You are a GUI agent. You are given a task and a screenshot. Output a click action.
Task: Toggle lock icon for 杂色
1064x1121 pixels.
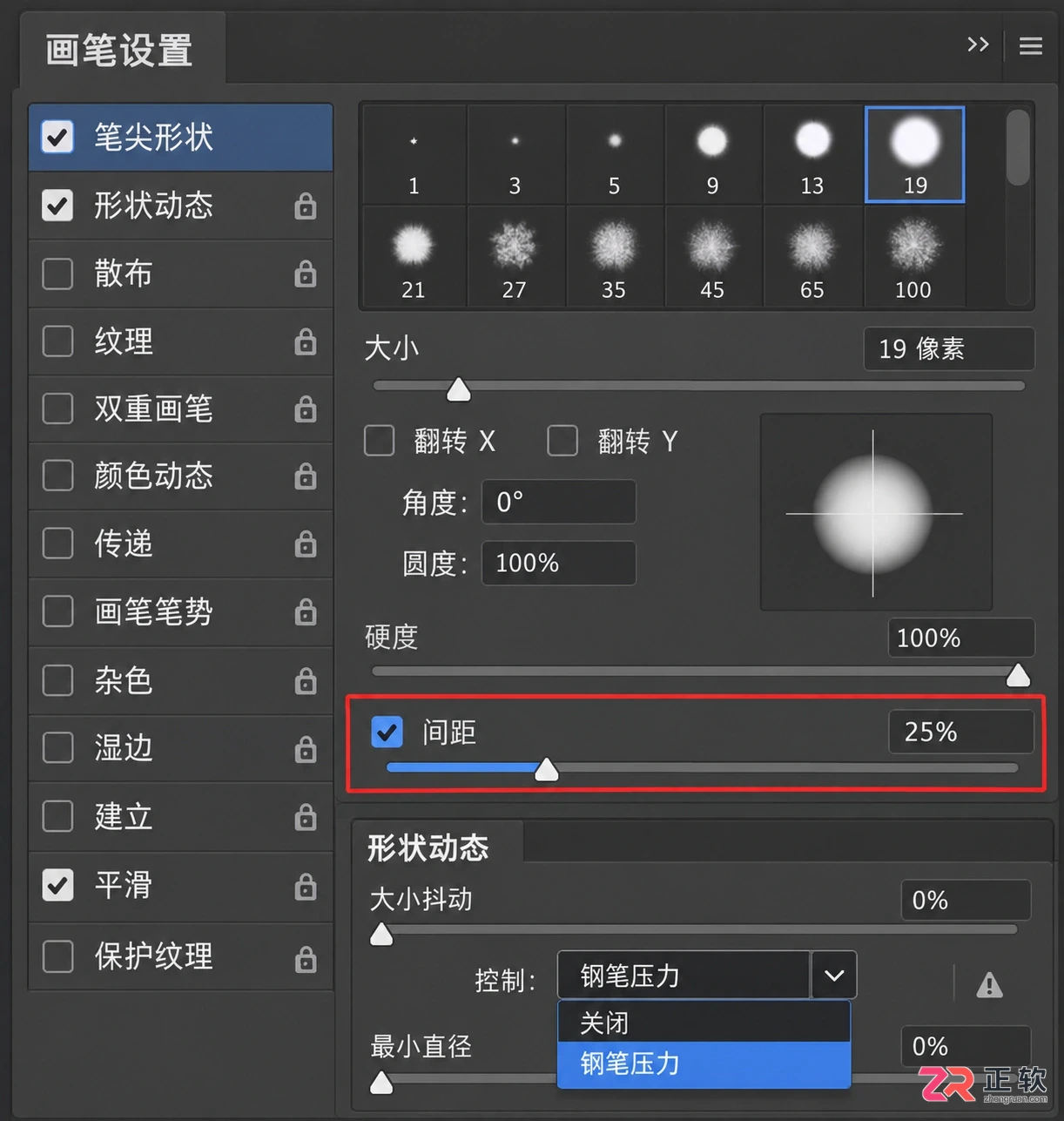pyautogui.click(x=306, y=680)
